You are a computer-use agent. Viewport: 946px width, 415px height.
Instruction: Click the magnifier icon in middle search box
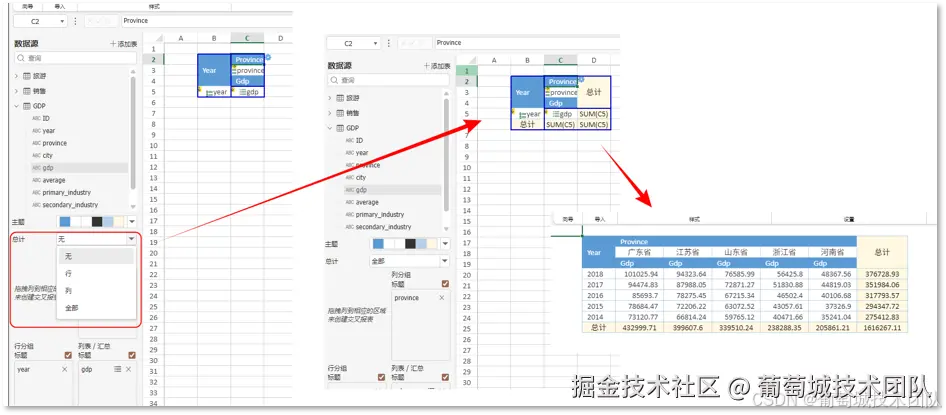click(334, 80)
